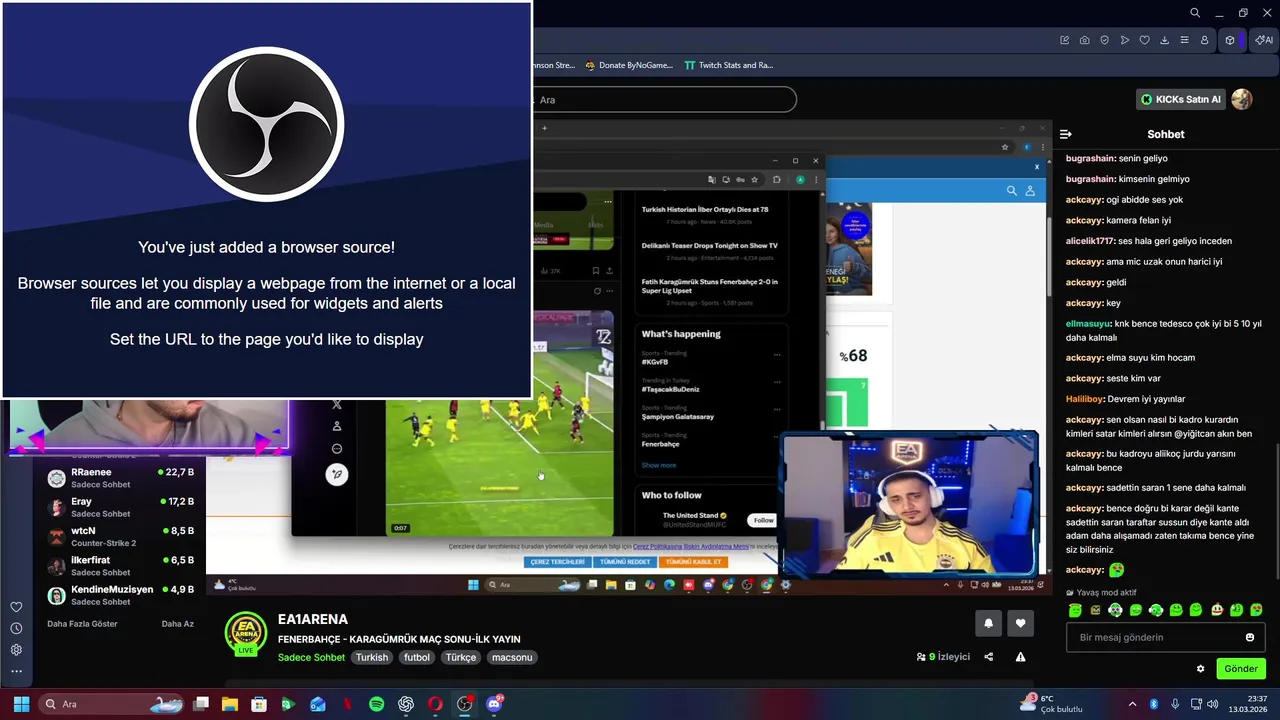Select the Türkçe tag

[461, 657]
